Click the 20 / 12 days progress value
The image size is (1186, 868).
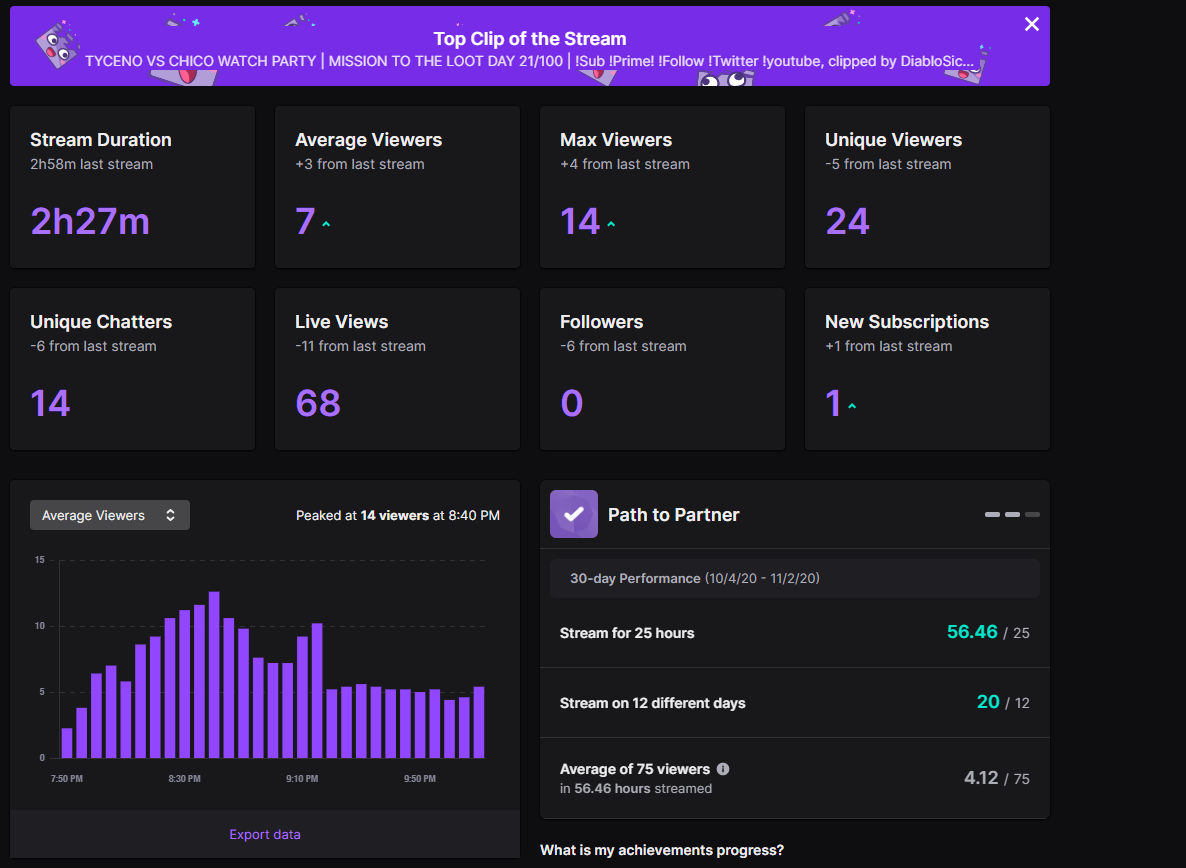click(1003, 702)
